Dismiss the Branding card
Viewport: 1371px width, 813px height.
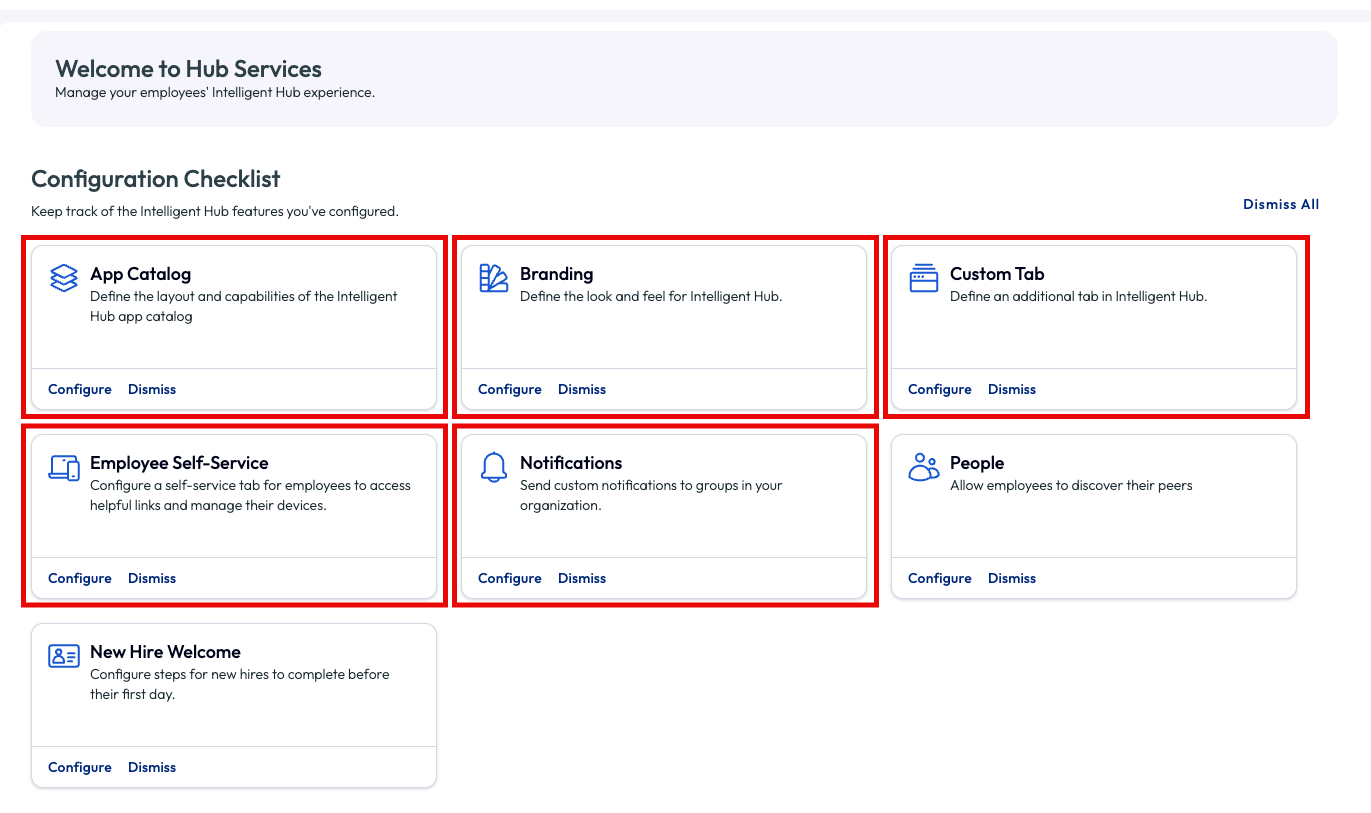[x=582, y=389]
